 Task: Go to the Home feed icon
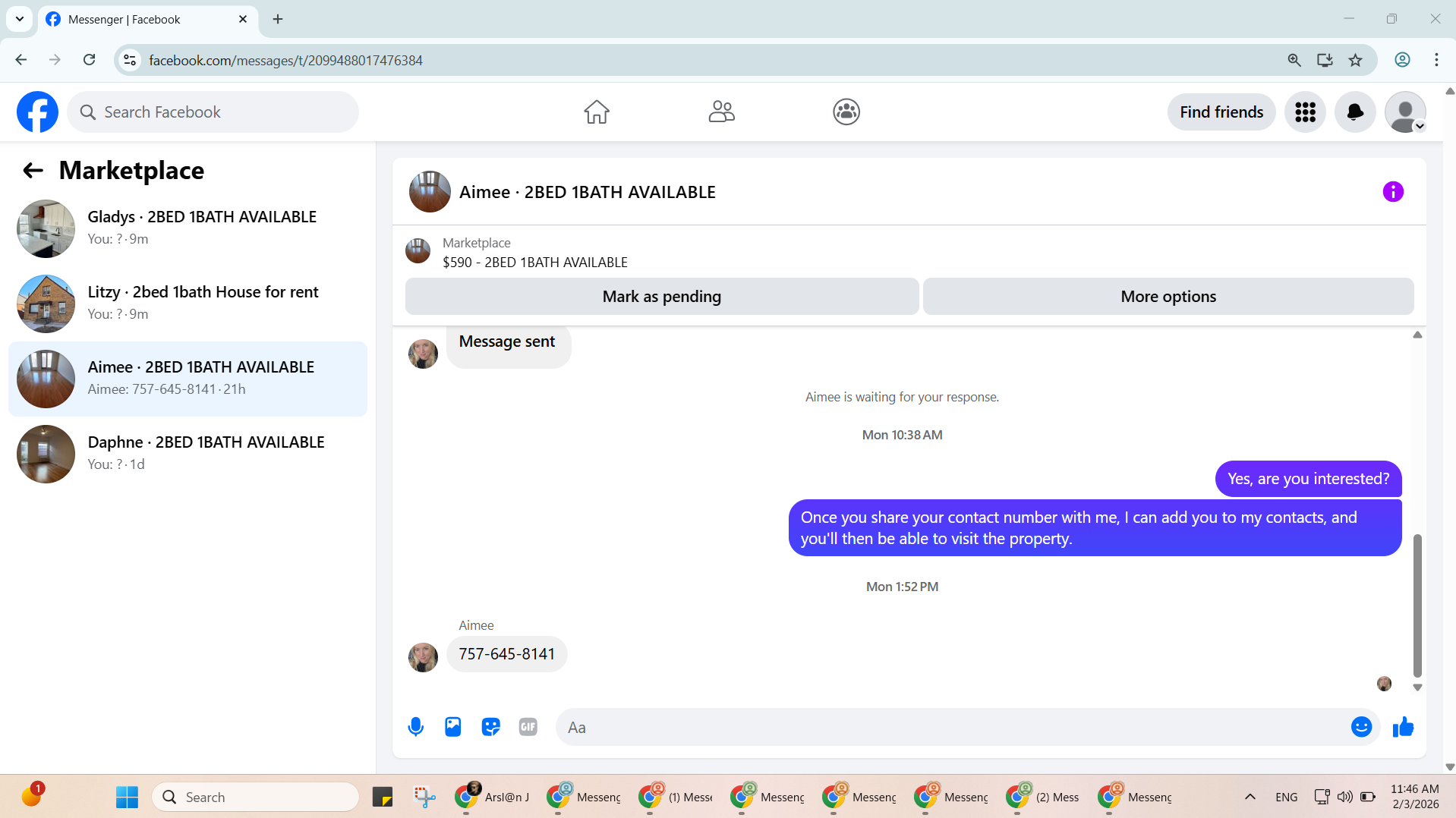tap(597, 112)
